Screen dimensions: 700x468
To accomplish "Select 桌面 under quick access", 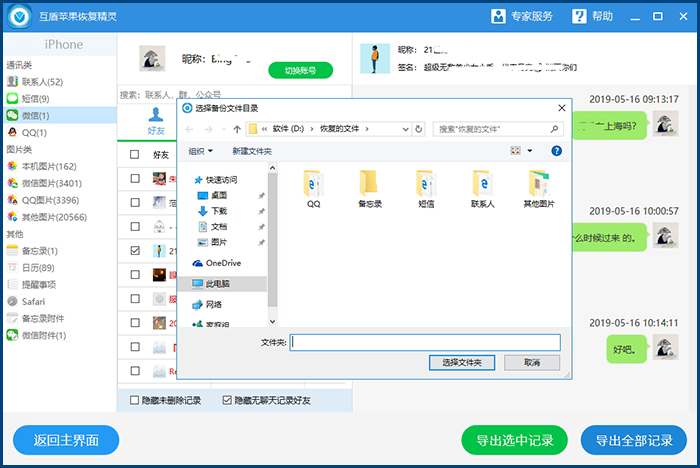I will coord(212,196).
